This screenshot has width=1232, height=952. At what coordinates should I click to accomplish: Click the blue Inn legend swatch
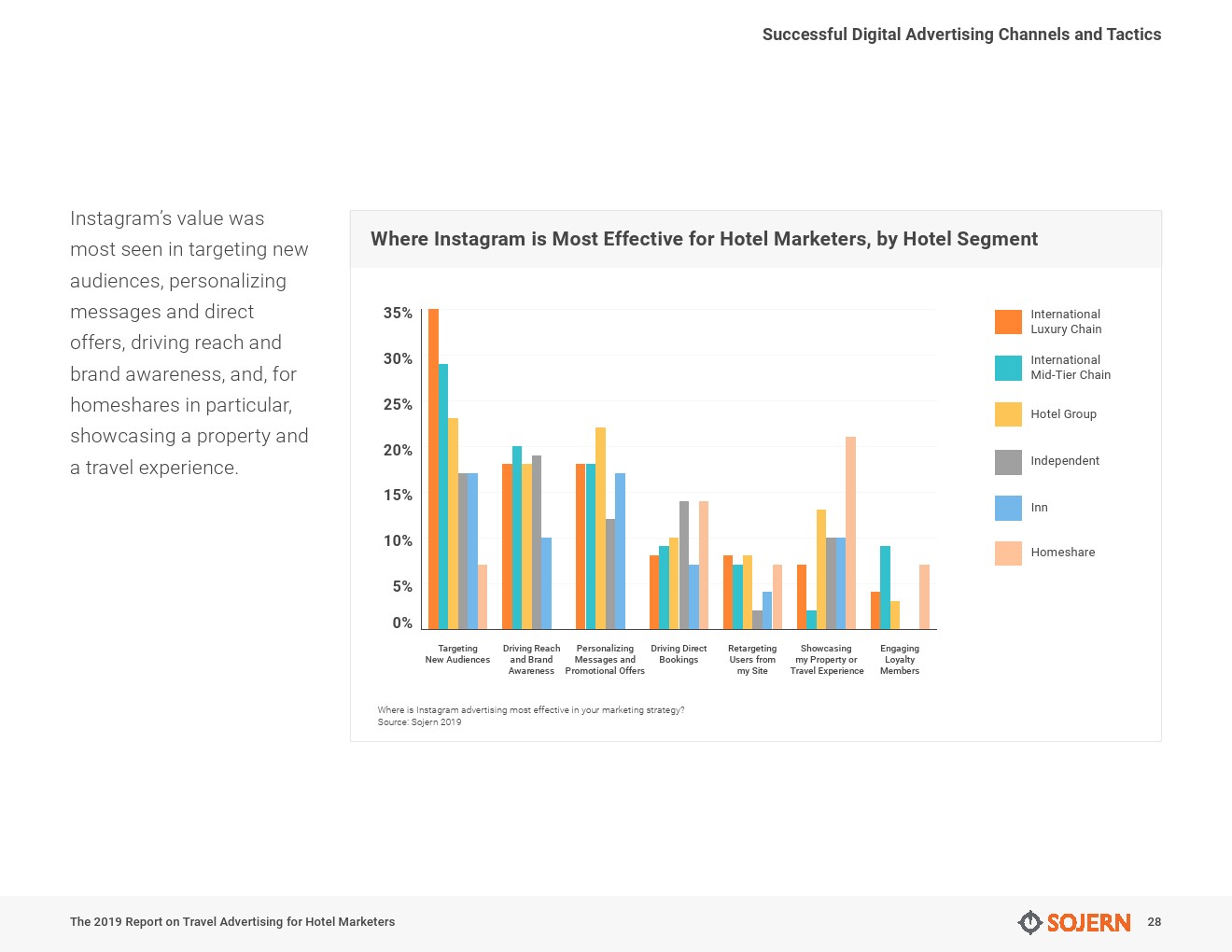click(1008, 508)
